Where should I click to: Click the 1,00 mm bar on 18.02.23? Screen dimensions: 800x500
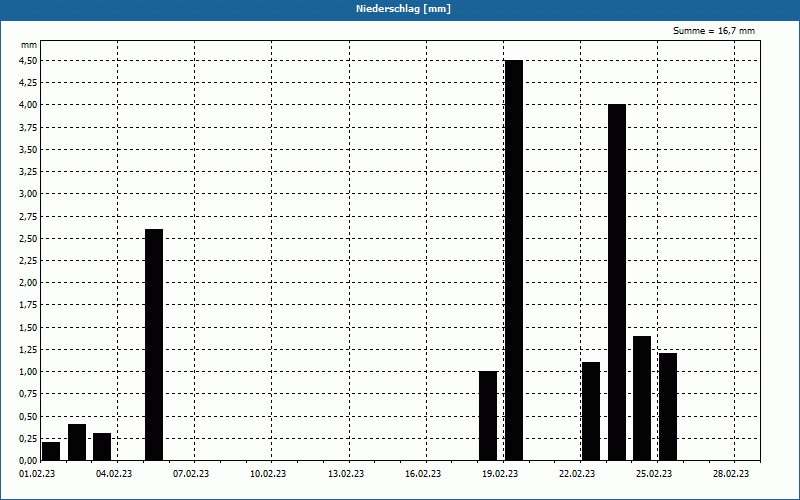tap(488, 416)
